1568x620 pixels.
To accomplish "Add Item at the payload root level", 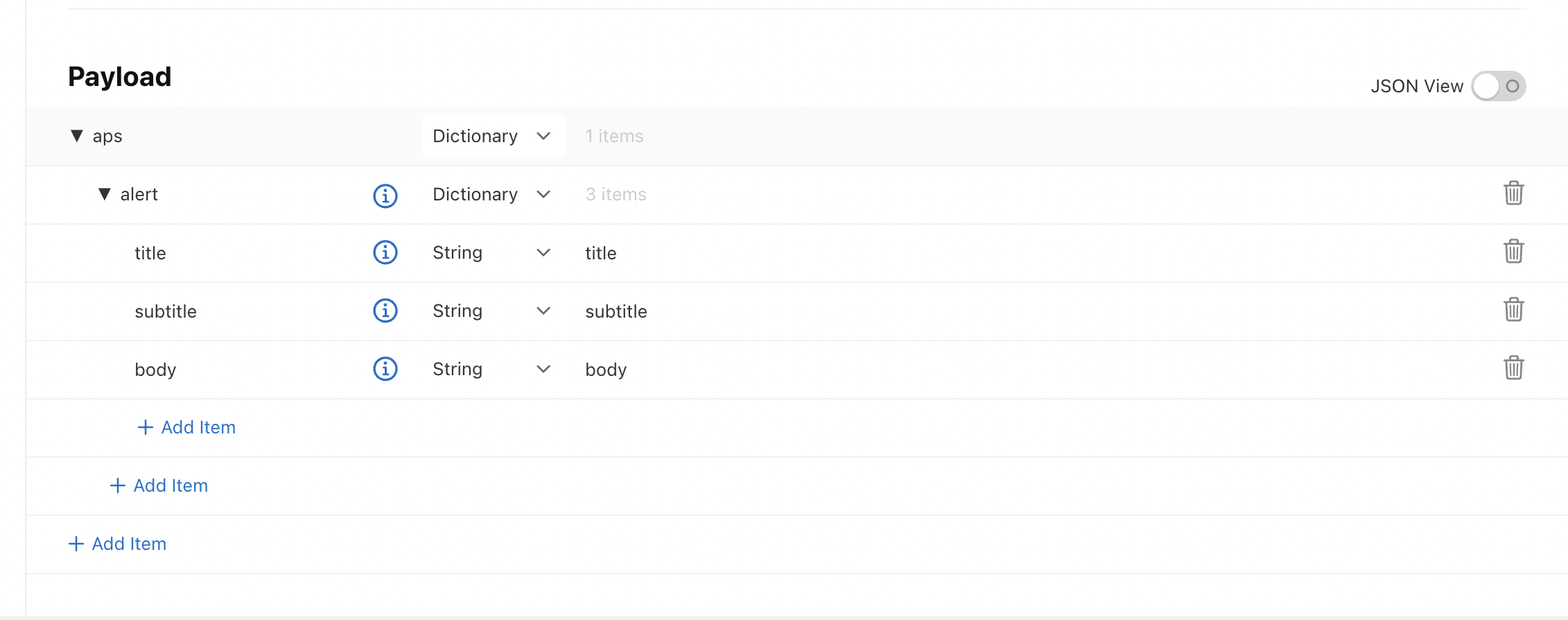I will coord(117,544).
